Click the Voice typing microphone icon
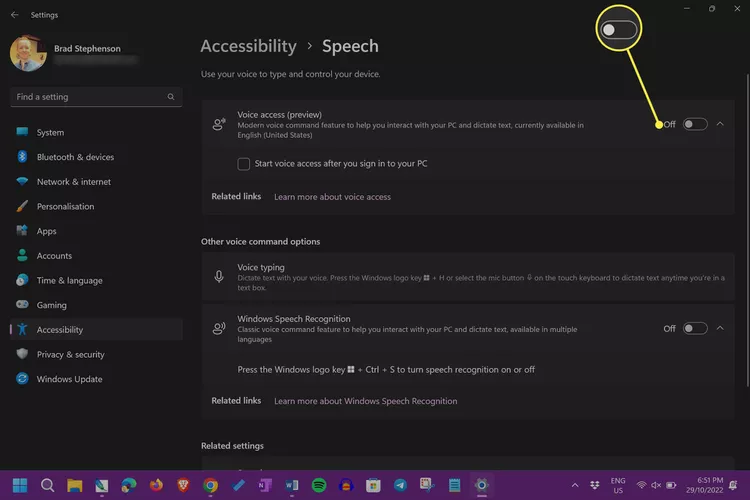 [x=219, y=277]
